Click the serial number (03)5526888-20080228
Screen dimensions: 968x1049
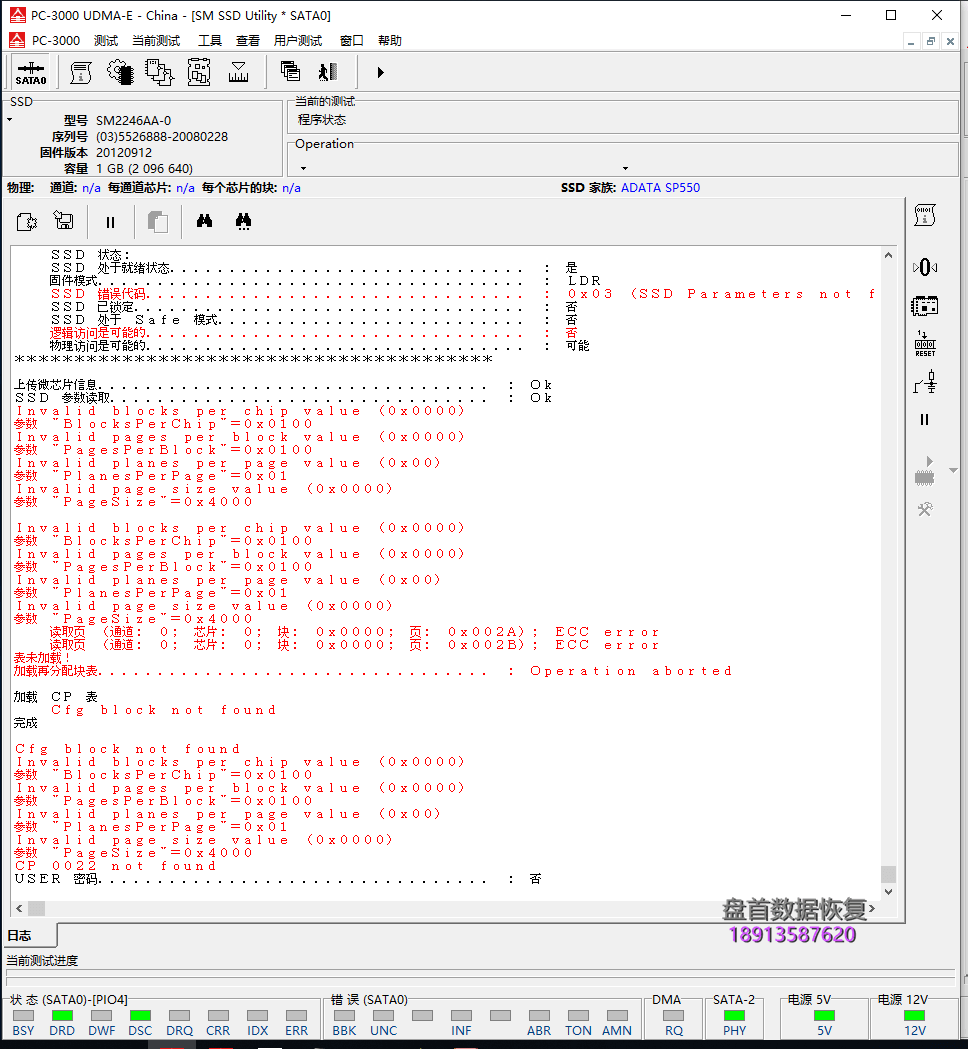(162, 136)
